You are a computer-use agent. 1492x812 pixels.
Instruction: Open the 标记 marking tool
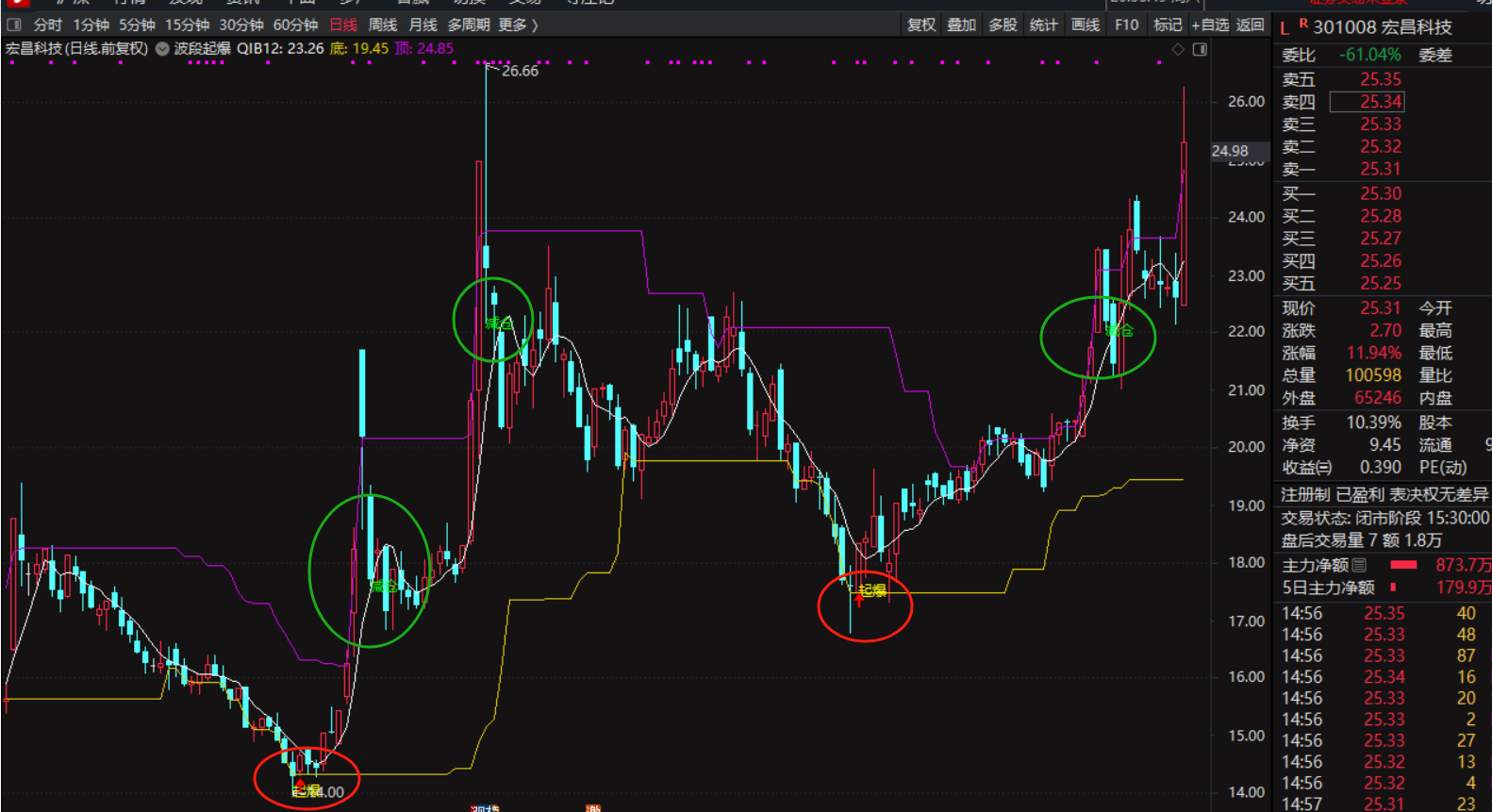point(1168,25)
